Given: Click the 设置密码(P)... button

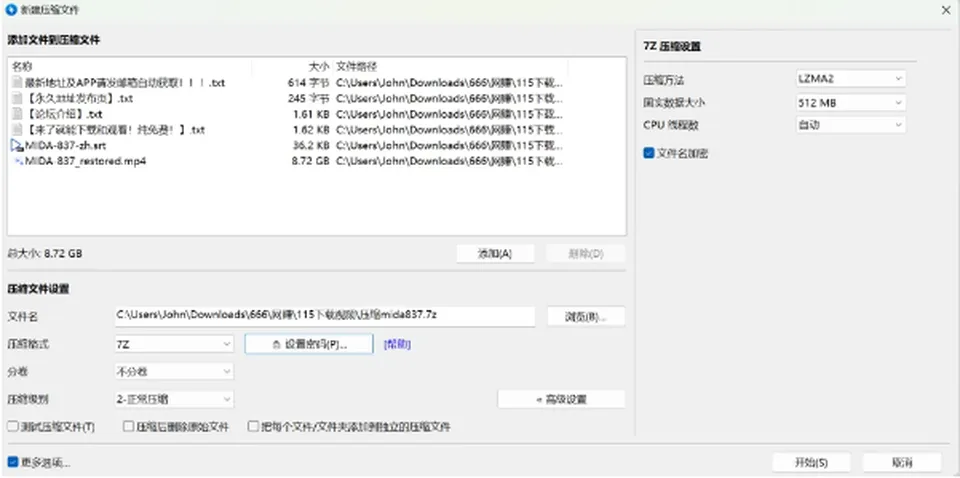Looking at the screenshot, I should pos(309,344).
